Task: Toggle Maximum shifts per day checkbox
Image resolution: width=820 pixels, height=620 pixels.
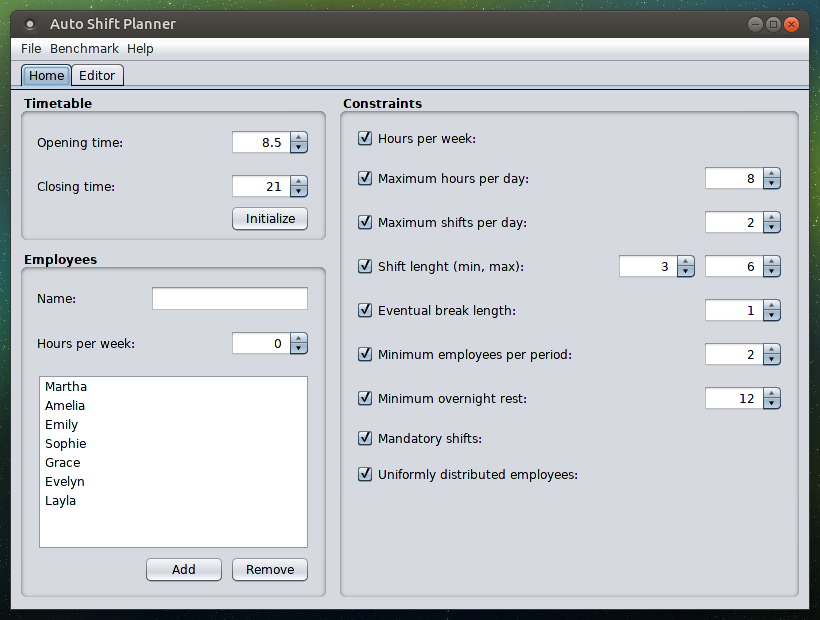Action: click(x=365, y=222)
